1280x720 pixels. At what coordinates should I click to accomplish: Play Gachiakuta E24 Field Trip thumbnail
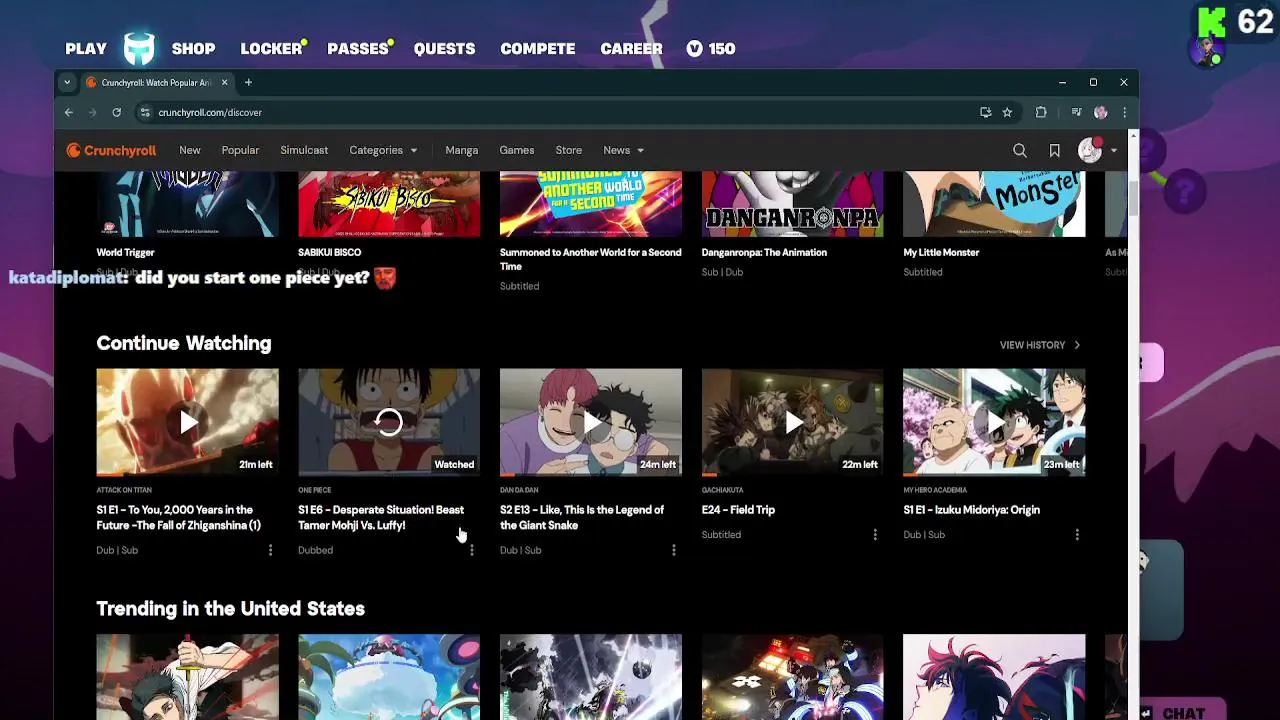point(792,422)
